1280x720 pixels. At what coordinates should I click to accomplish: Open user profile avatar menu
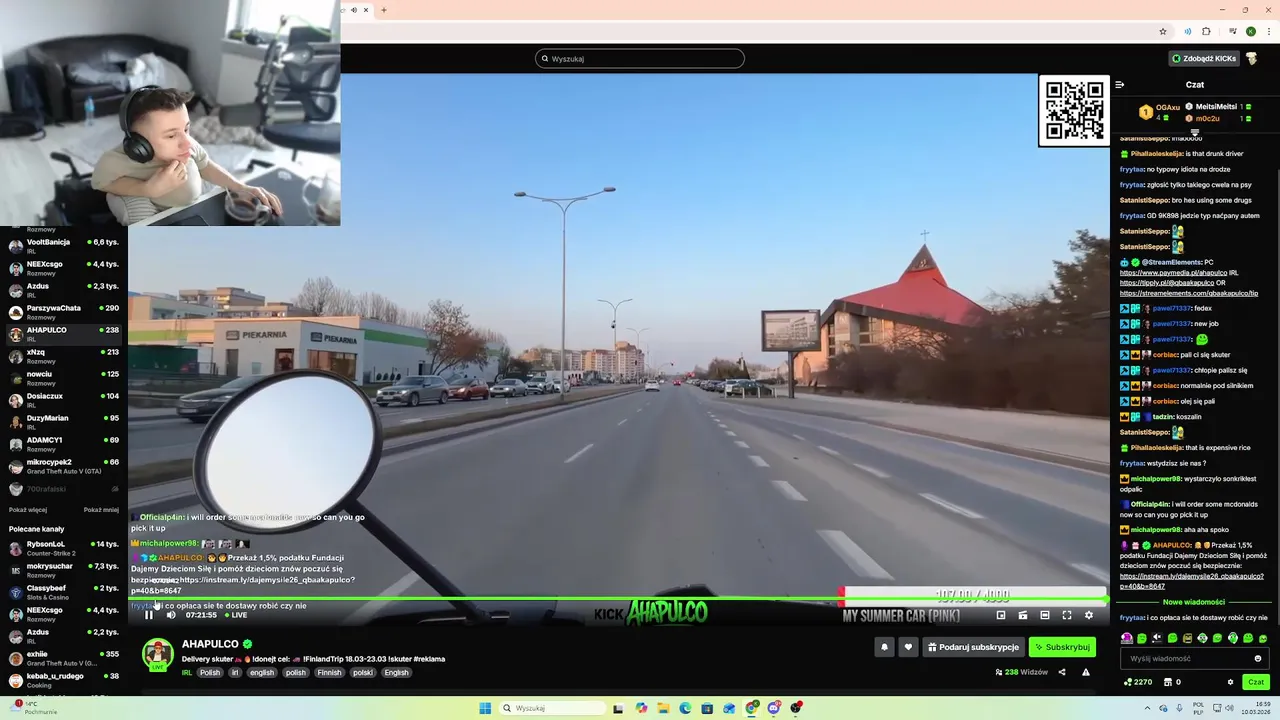click(1252, 59)
